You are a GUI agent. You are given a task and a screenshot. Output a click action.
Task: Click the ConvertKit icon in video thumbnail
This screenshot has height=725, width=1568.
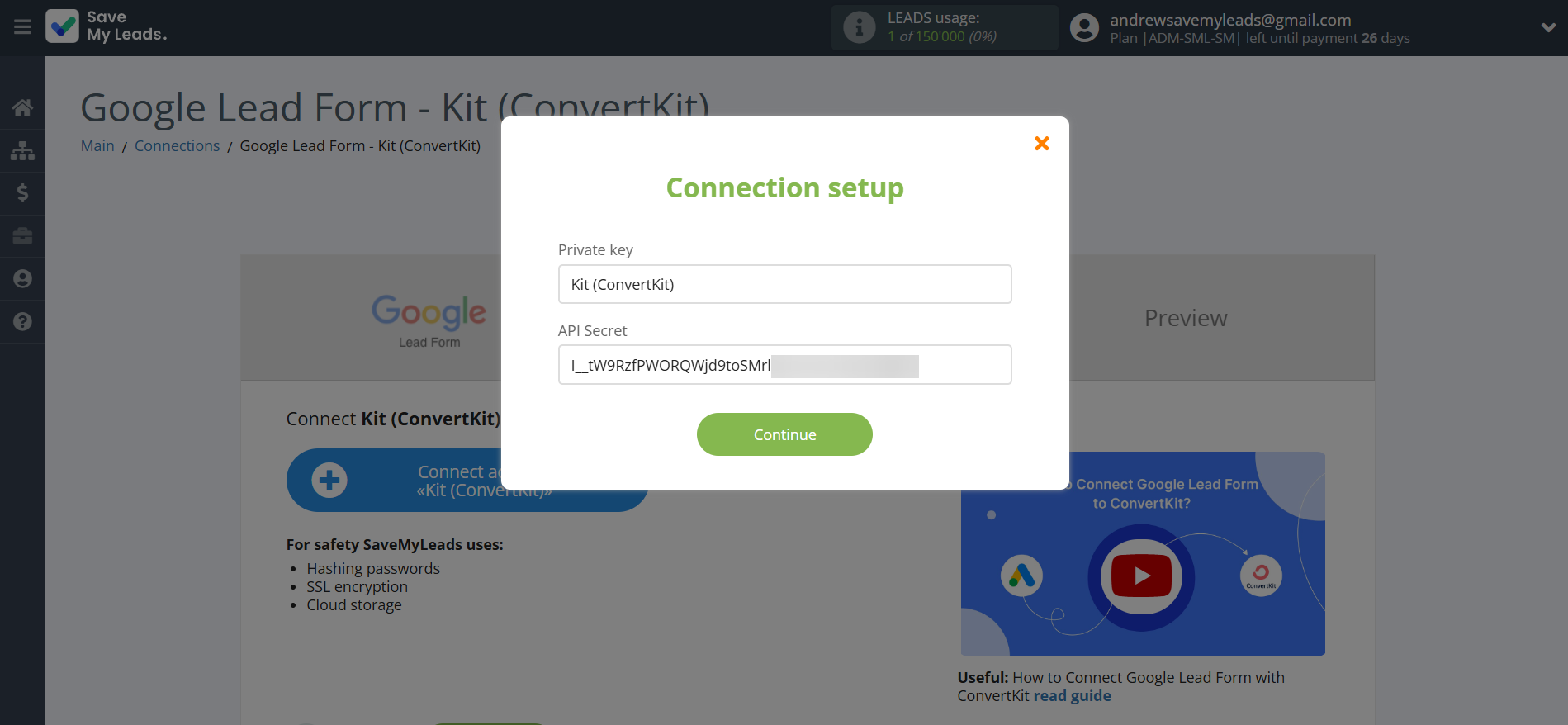pos(1261,576)
